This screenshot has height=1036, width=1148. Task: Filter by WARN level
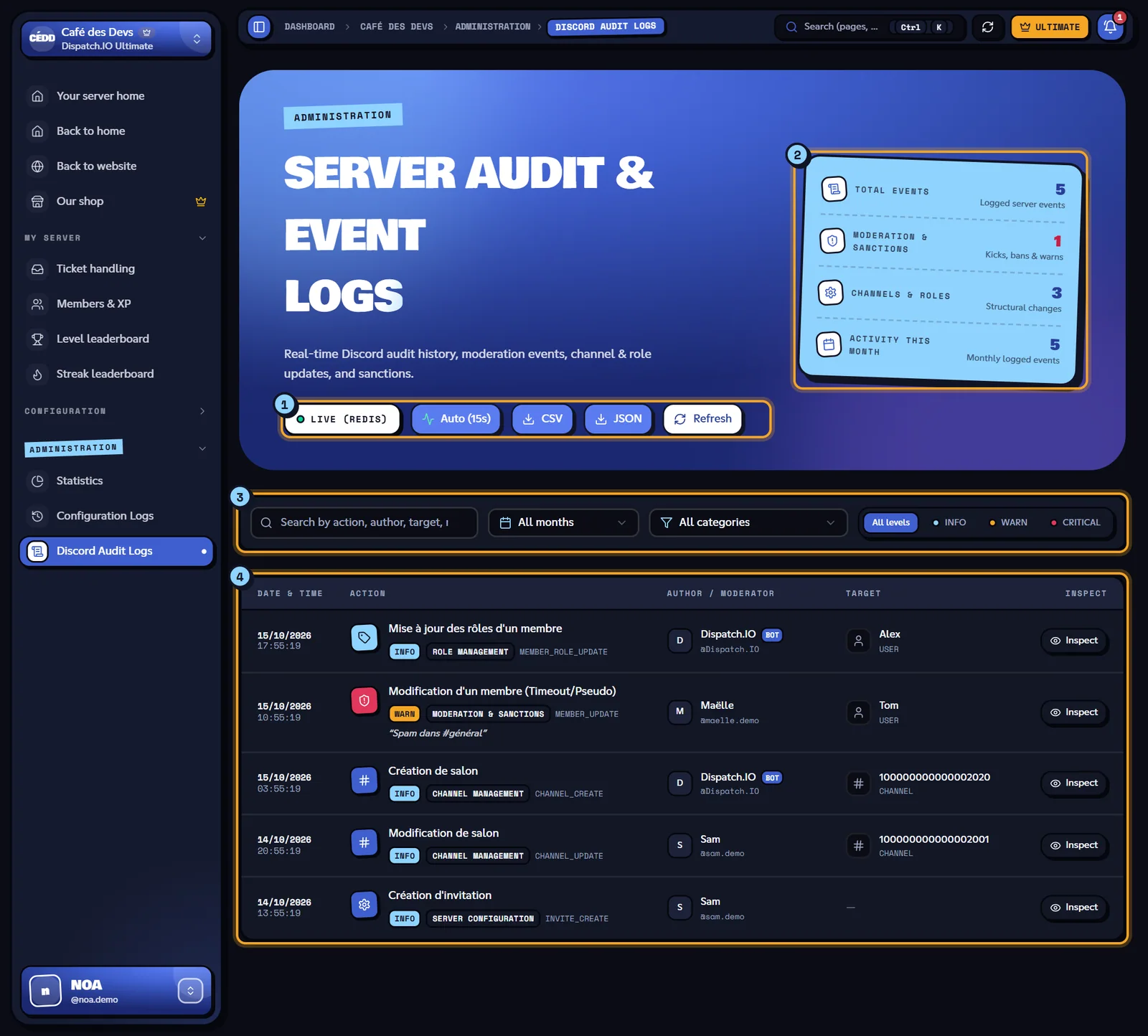point(1008,523)
